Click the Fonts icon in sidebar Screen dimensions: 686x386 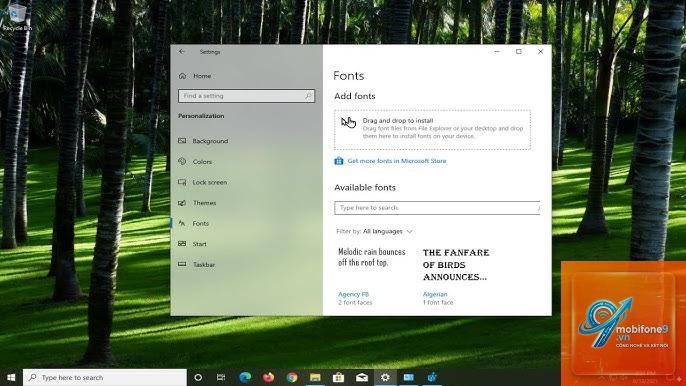tap(182, 223)
